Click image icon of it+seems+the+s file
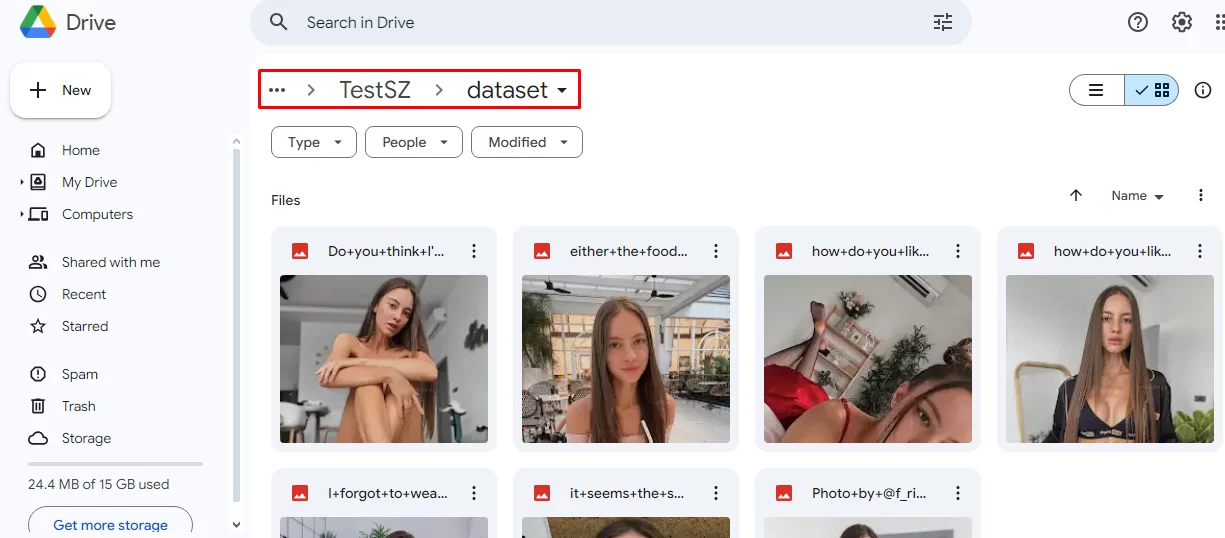Viewport: 1225px width, 538px height. 542,493
